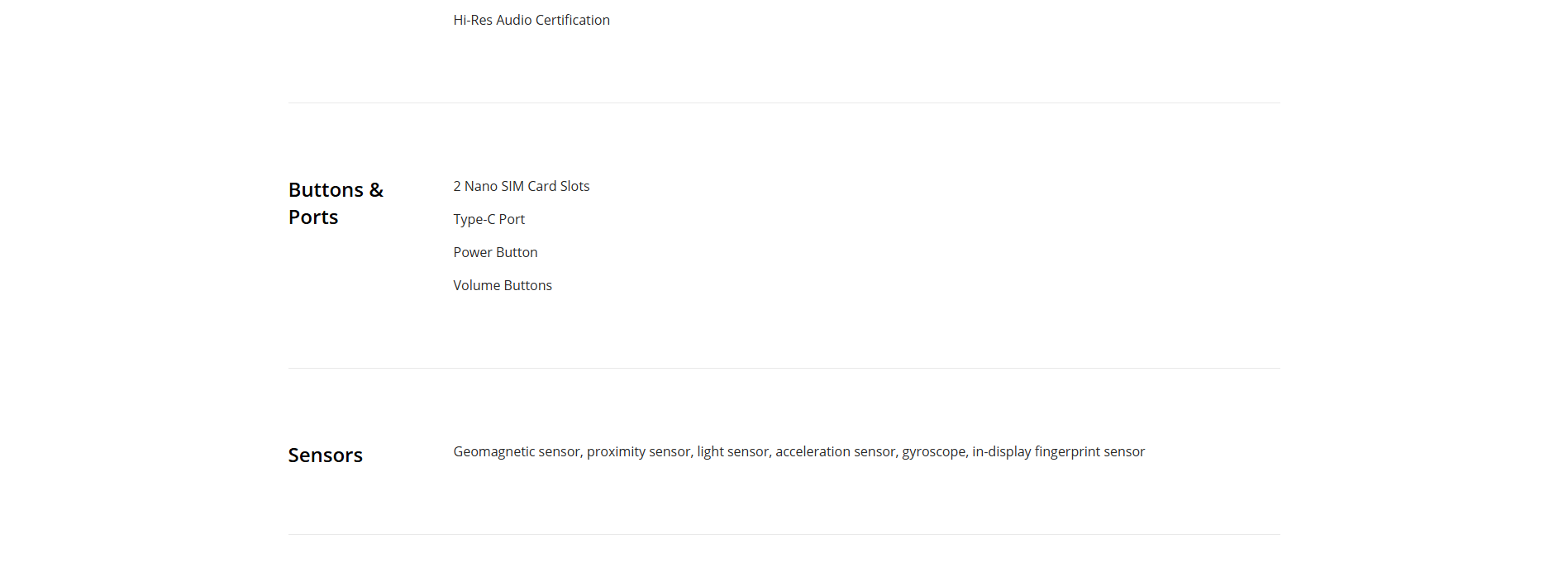
Task: Click the Sensors section heading
Action: pyautogui.click(x=325, y=455)
